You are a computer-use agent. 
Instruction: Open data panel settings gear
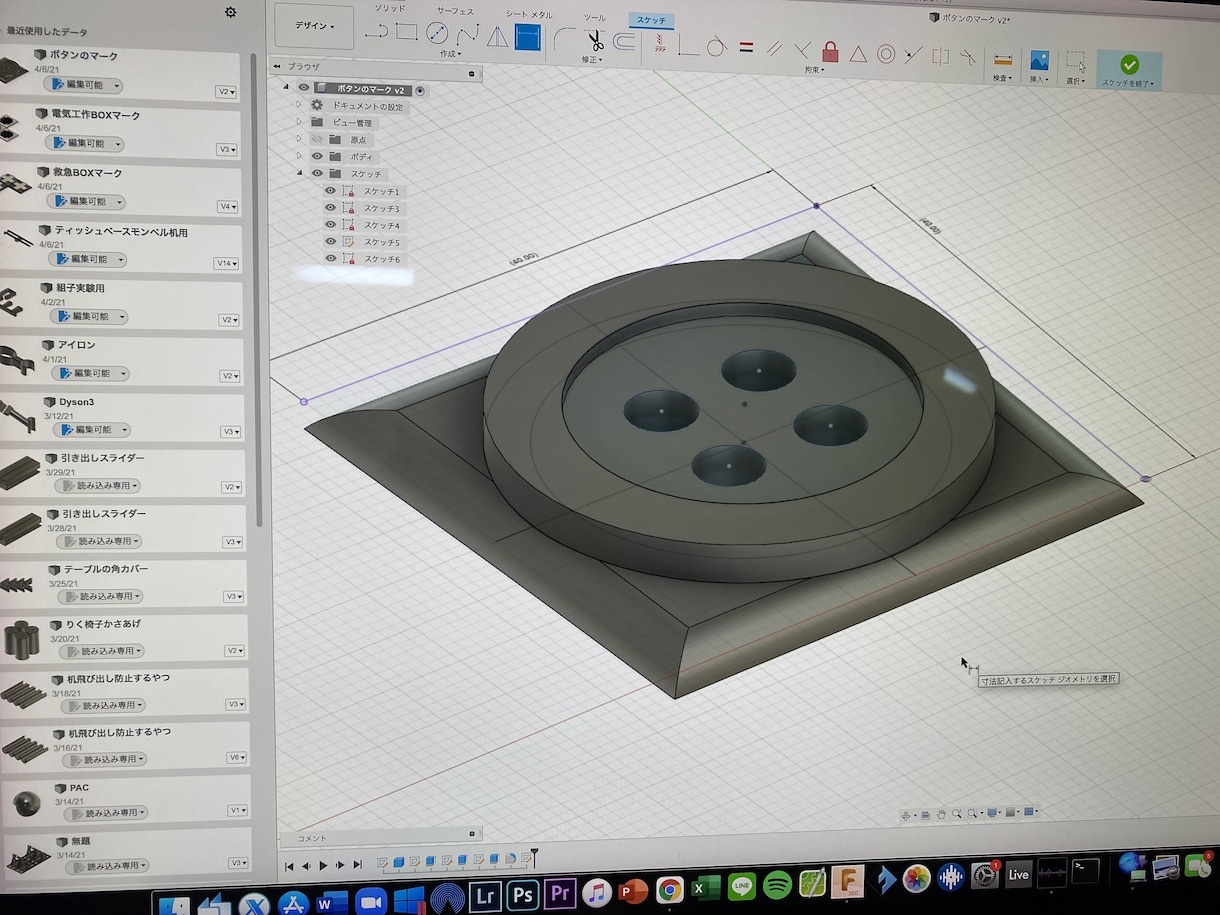click(231, 12)
